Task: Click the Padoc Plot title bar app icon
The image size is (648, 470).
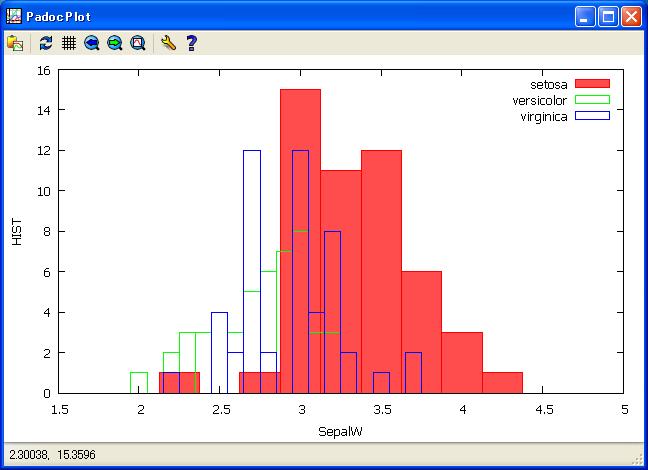Action: coord(14,16)
